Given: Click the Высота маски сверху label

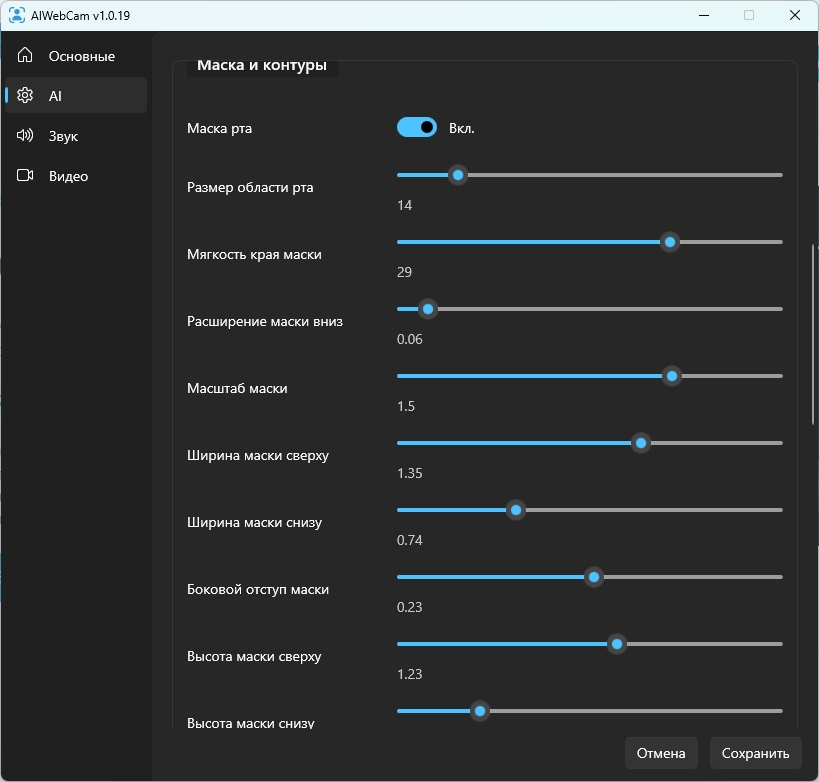Looking at the screenshot, I should (x=254, y=657).
